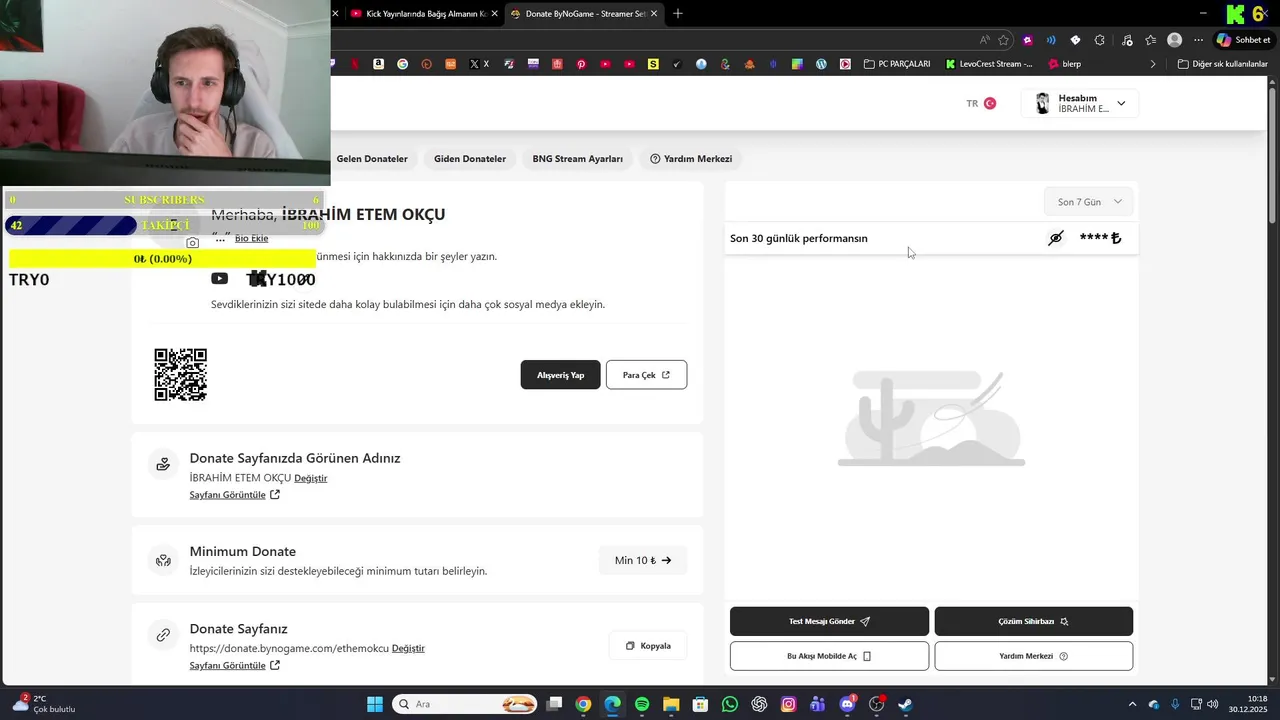This screenshot has height=720, width=1280.
Task: Click the Test Mesajı Gönder button
Action: [x=829, y=621]
